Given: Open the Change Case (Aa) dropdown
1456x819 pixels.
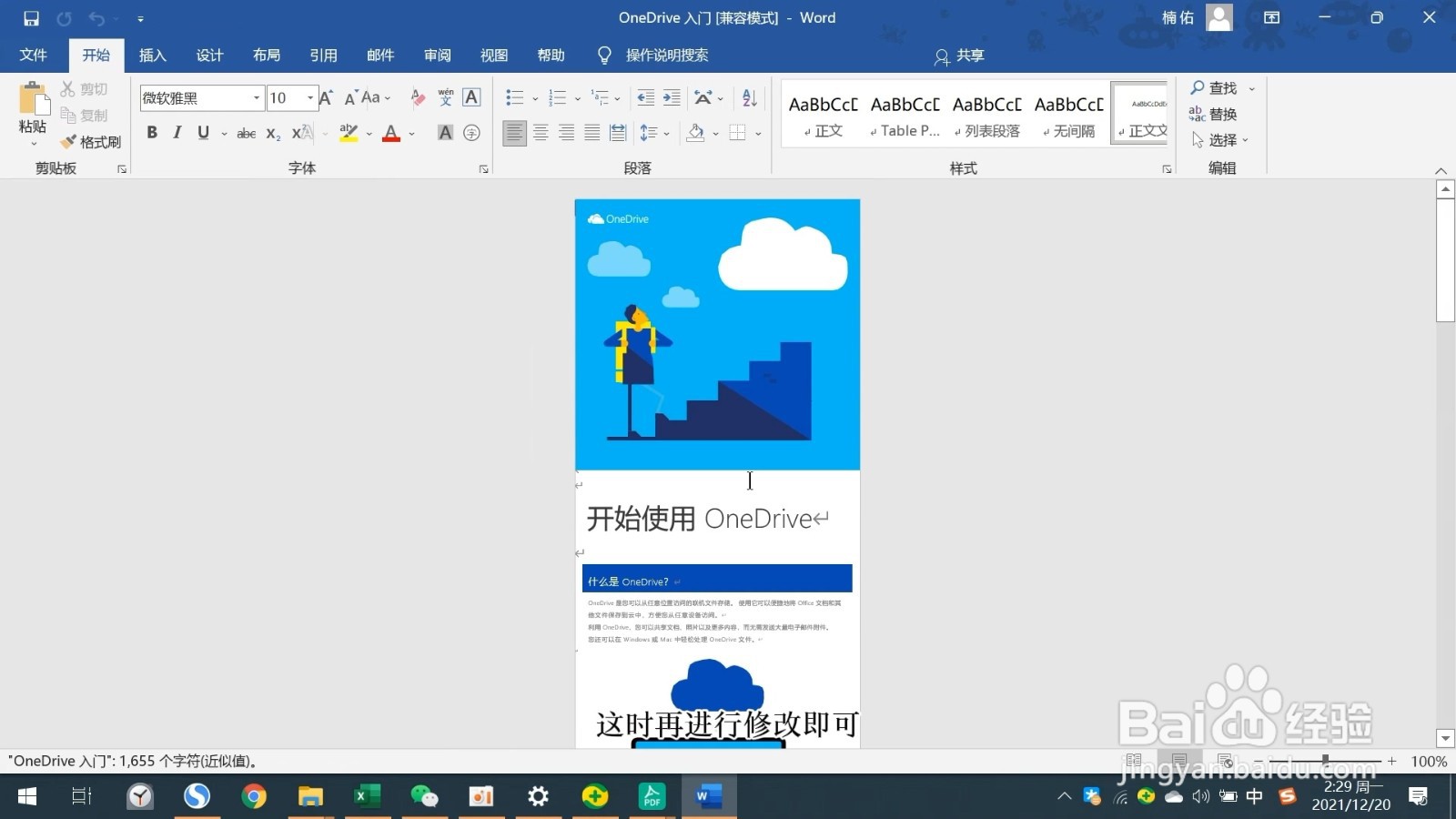Looking at the screenshot, I should coord(376,97).
